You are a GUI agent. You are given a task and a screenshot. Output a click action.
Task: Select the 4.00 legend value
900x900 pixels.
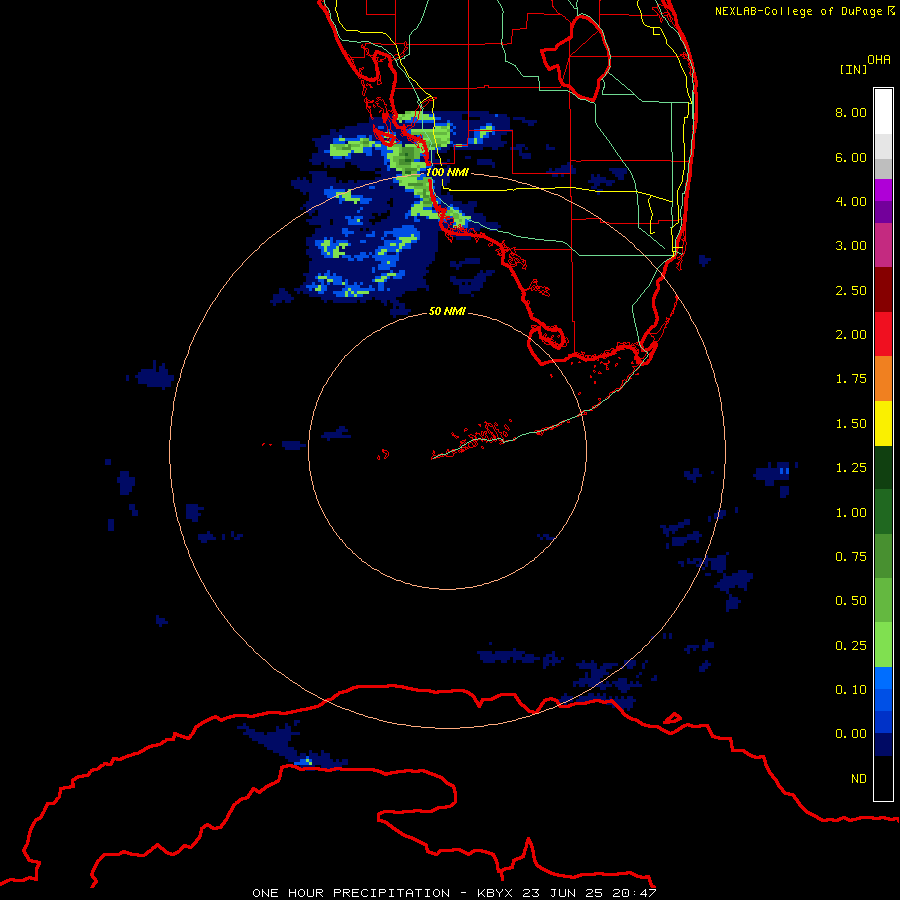851,201
